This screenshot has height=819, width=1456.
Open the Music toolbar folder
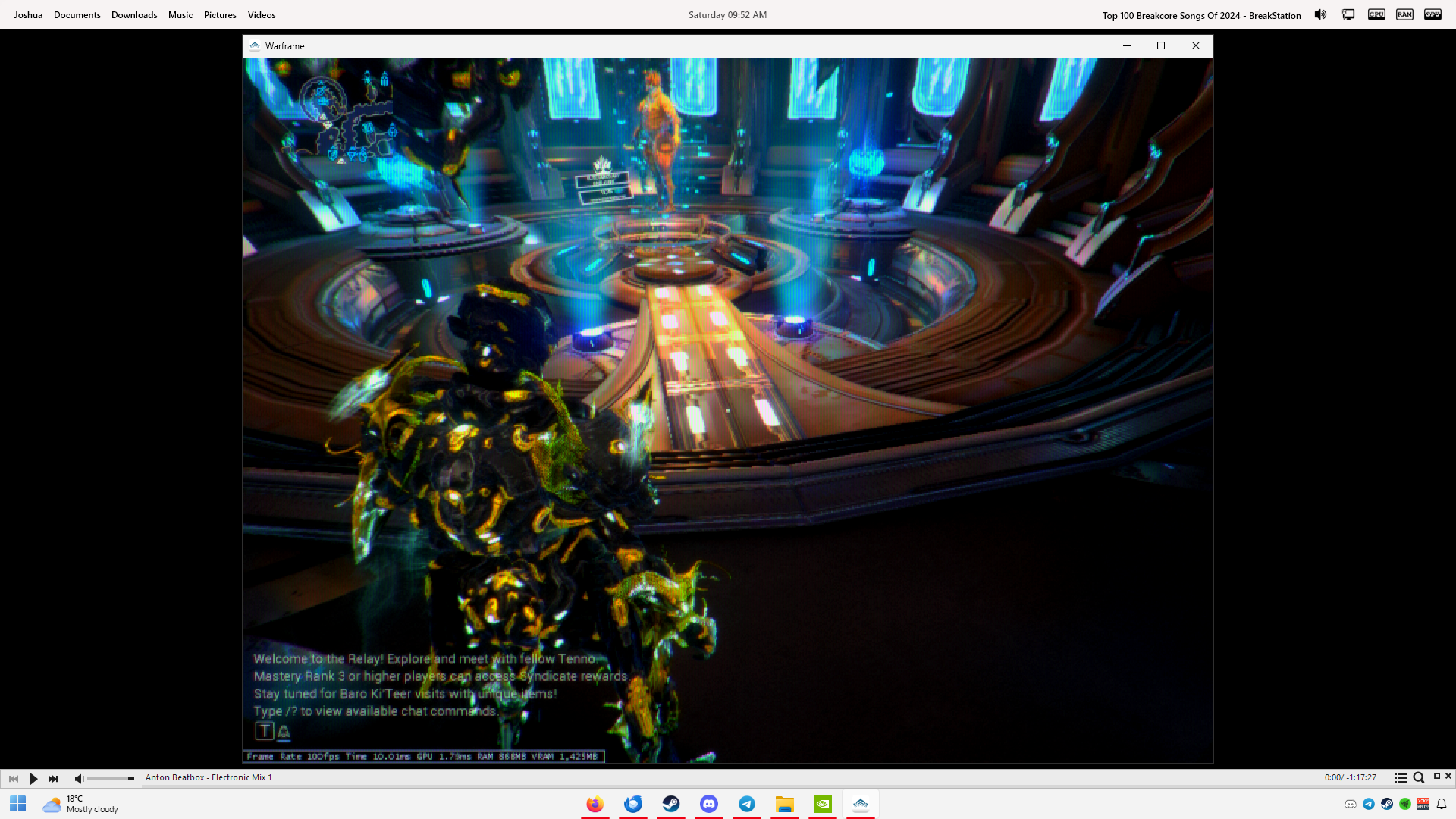[180, 14]
